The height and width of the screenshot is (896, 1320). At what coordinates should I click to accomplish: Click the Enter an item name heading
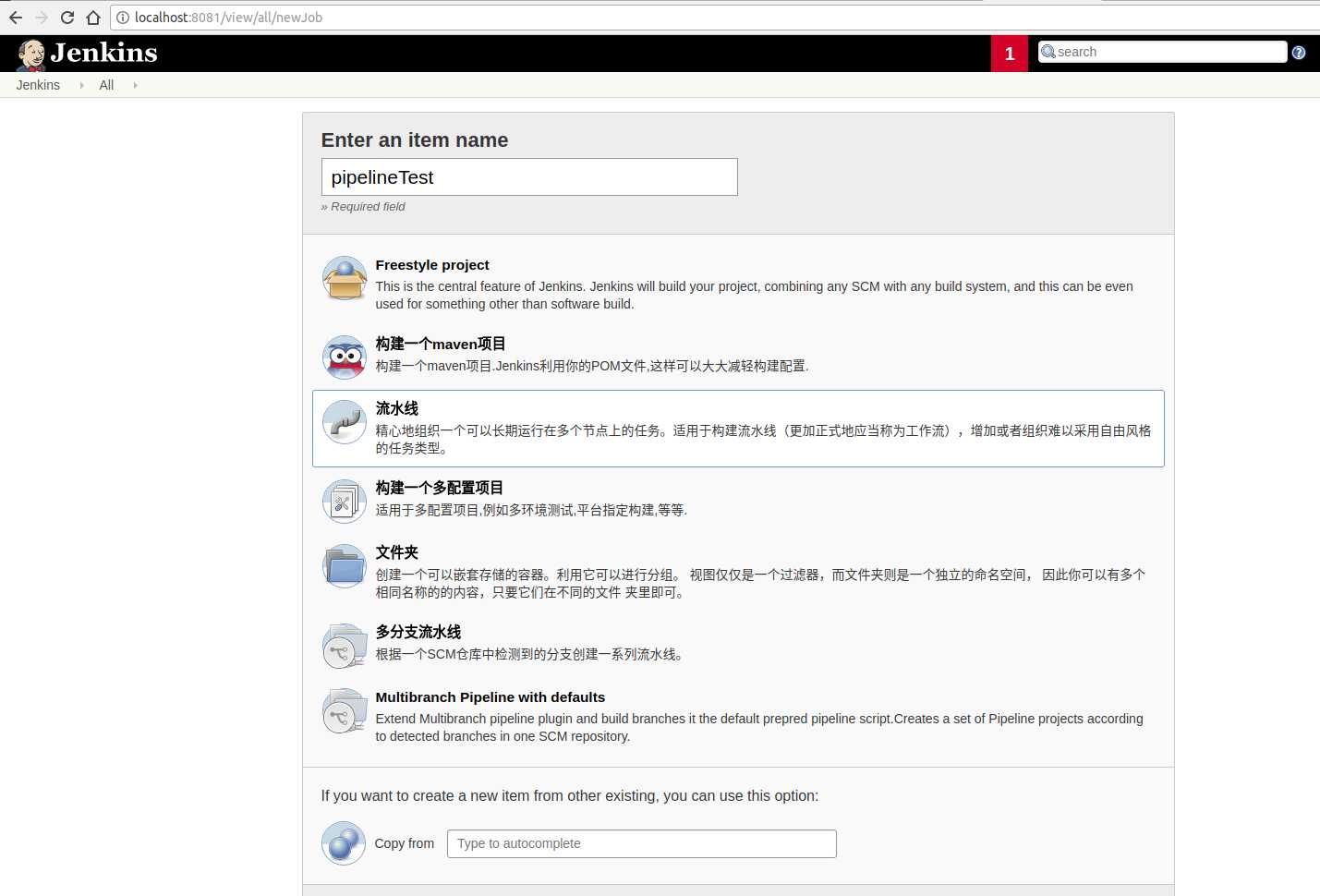[415, 140]
